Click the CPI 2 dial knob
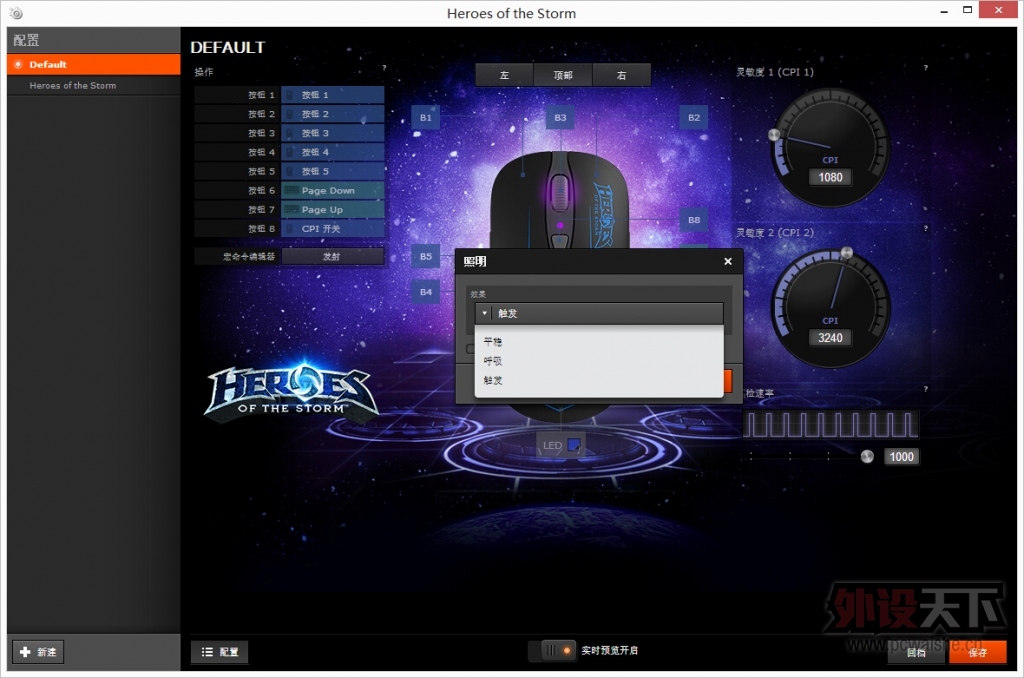 pyautogui.click(x=846, y=252)
